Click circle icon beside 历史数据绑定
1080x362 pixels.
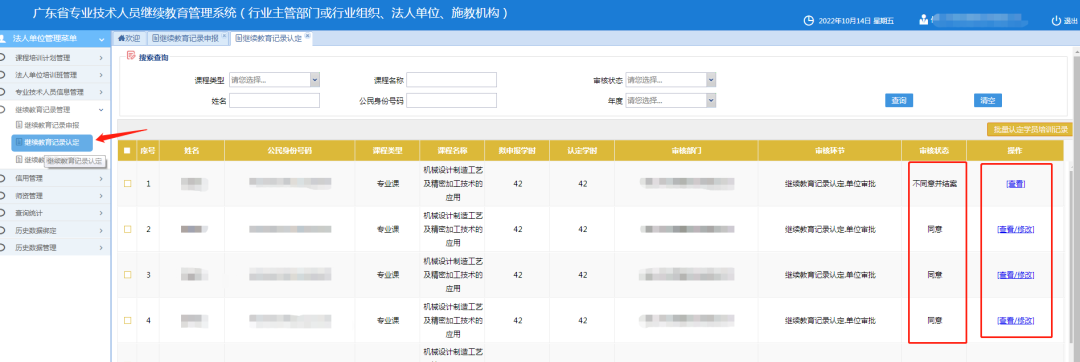(3, 231)
